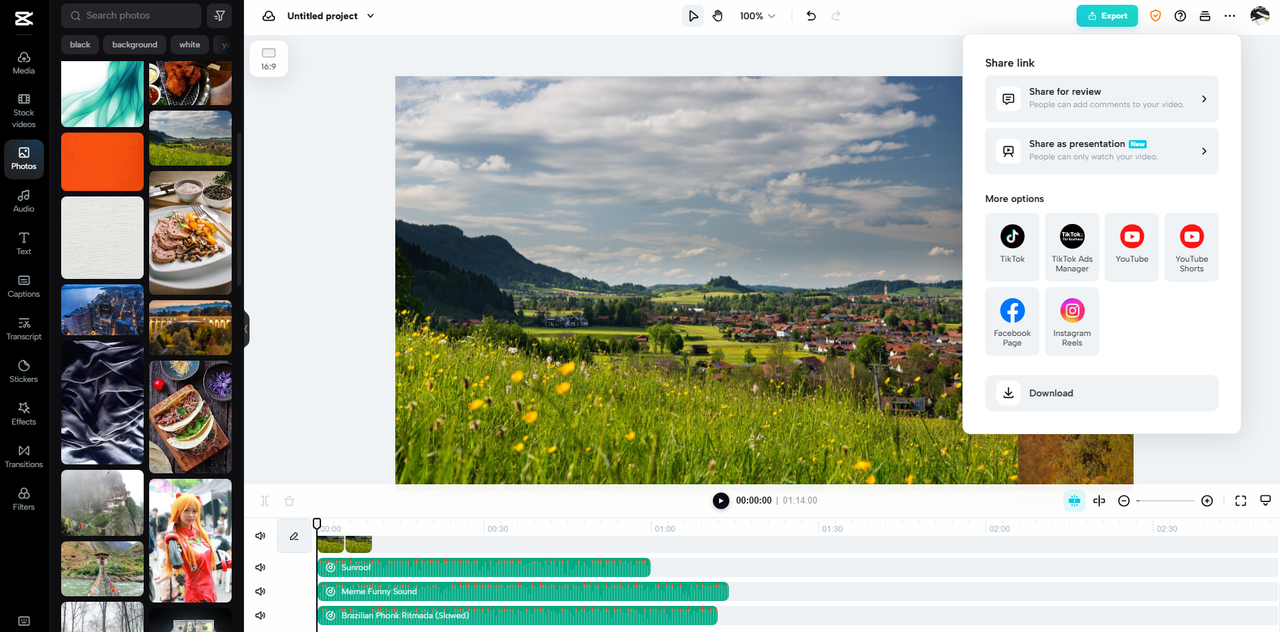Select the orange solid photo thumbnail

tap(102, 162)
